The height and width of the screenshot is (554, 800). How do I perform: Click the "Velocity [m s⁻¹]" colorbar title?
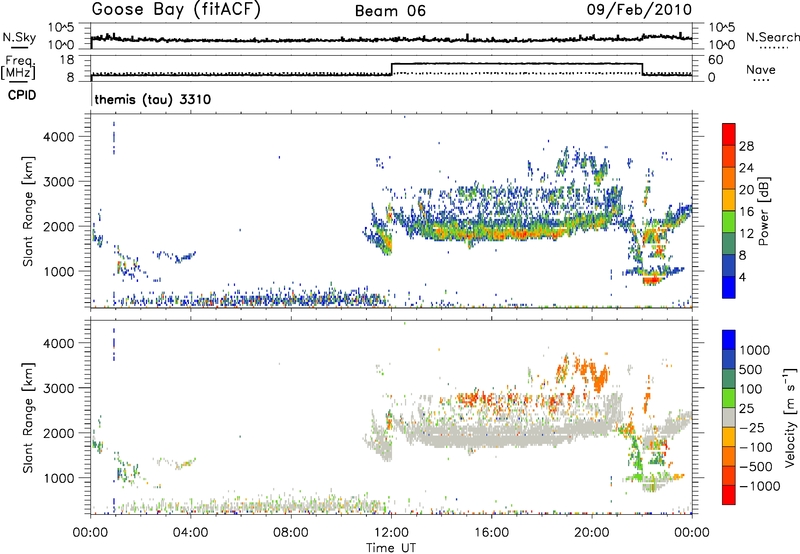790,417
